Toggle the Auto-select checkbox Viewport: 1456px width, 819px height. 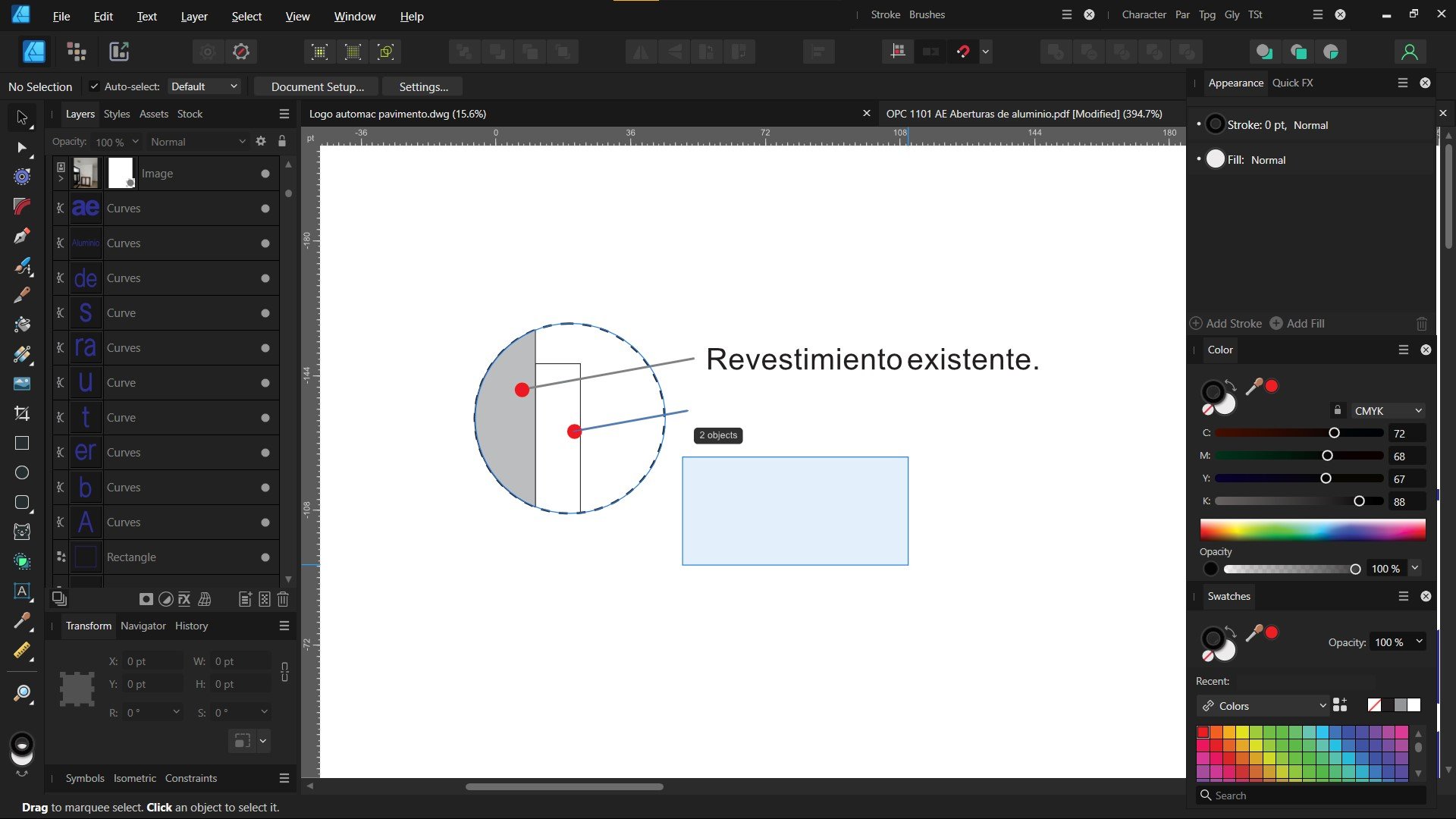click(94, 86)
